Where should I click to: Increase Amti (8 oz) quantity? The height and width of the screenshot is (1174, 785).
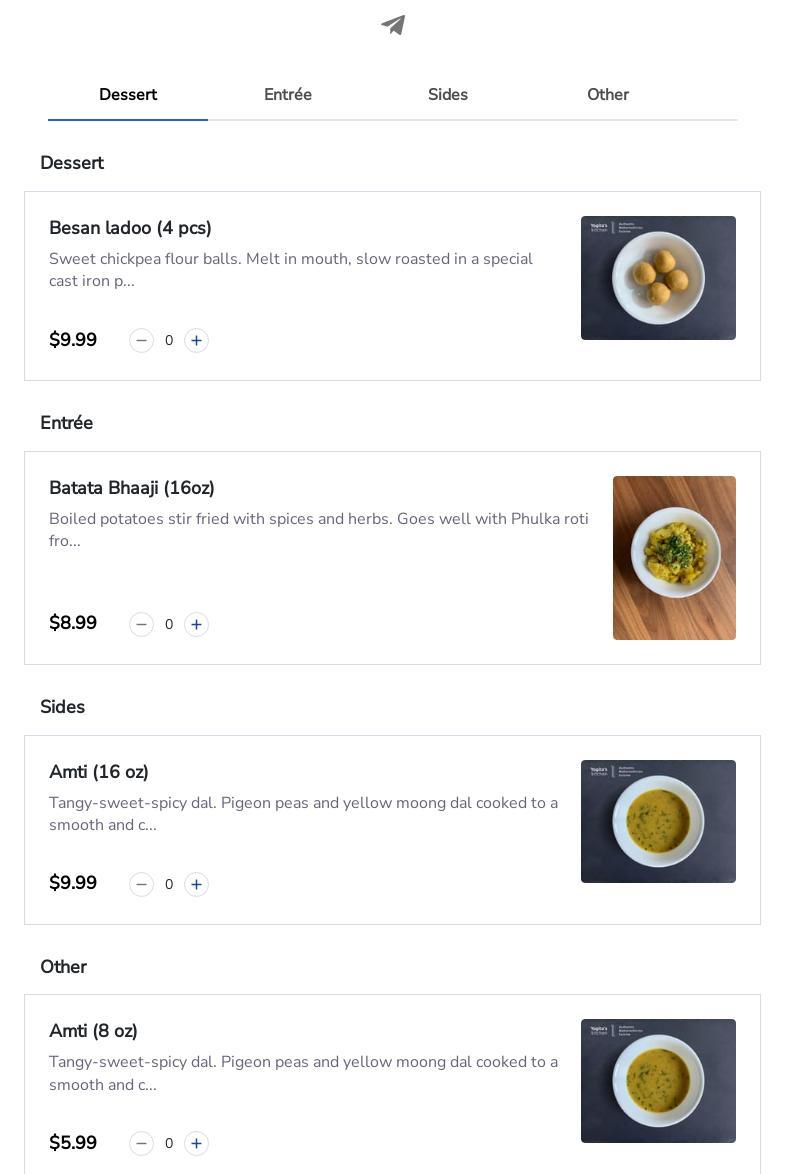point(196,1144)
